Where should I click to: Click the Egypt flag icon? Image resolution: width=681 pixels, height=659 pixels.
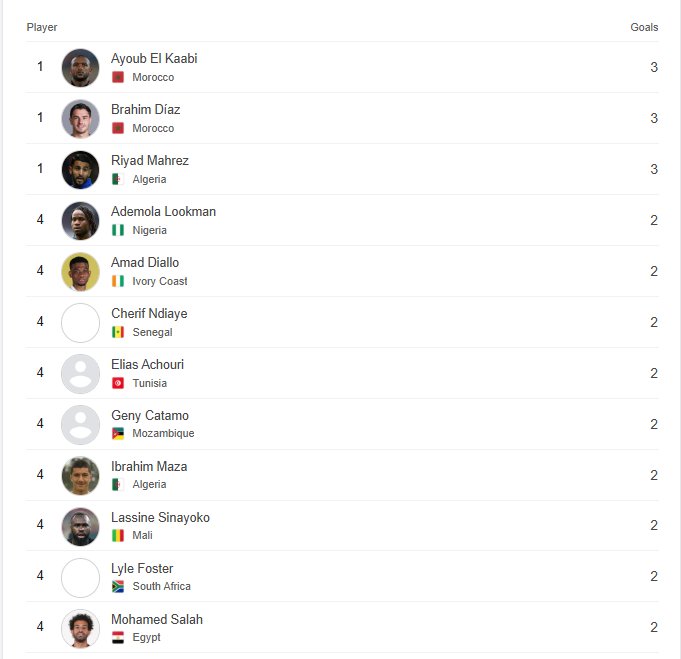tap(118, 638)
